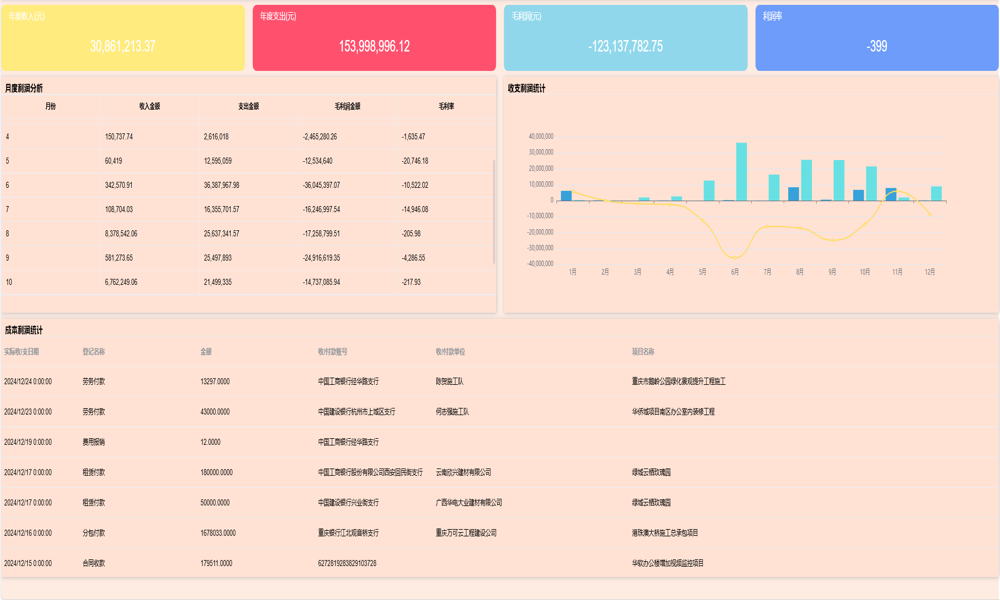Sort monthly table by 毛利率 header
The image size is (1000, 600).
446,106
